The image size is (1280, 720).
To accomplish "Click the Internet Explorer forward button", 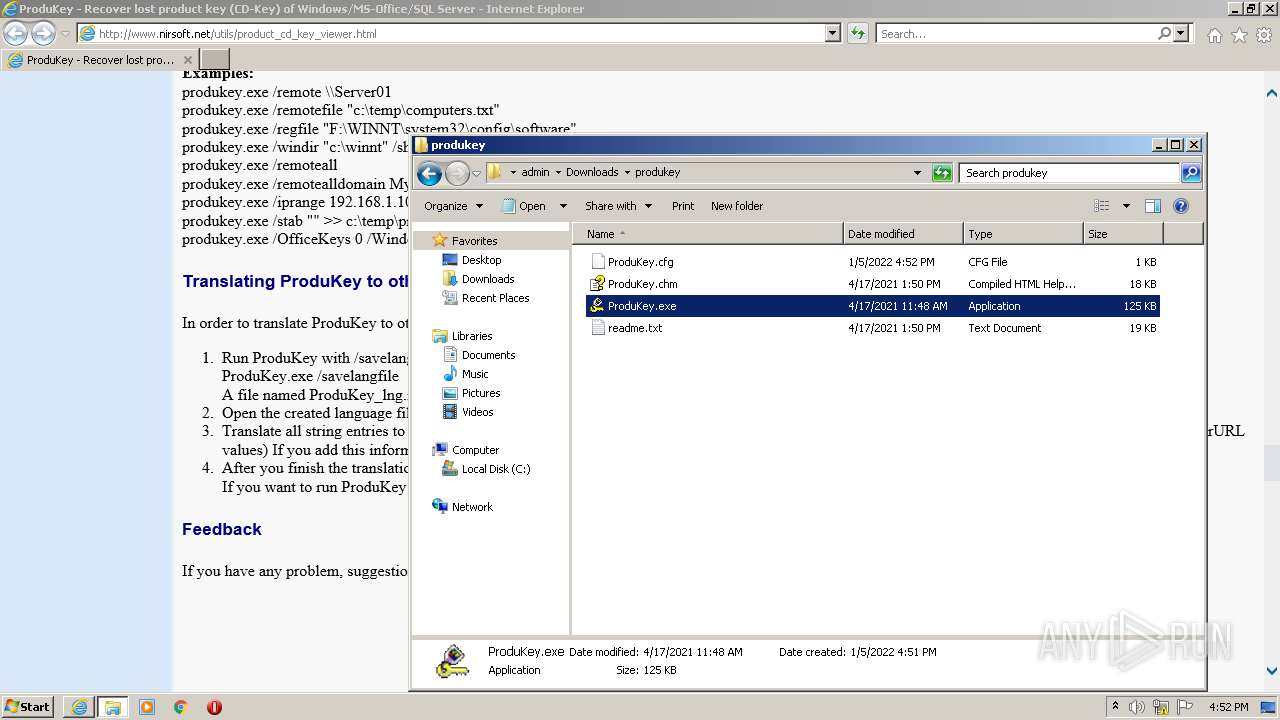I will (x=43, y=34).
